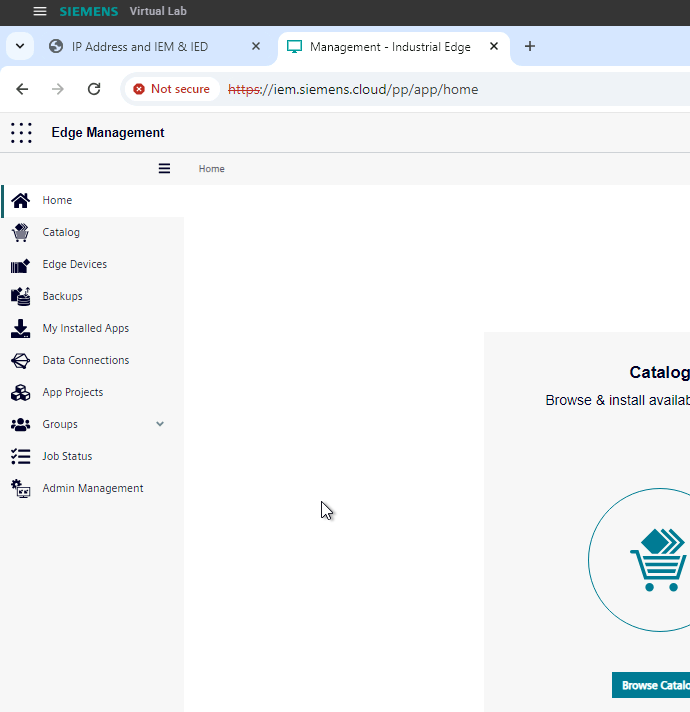Expand the Groups chevron arrow

(x=160, y=424)
